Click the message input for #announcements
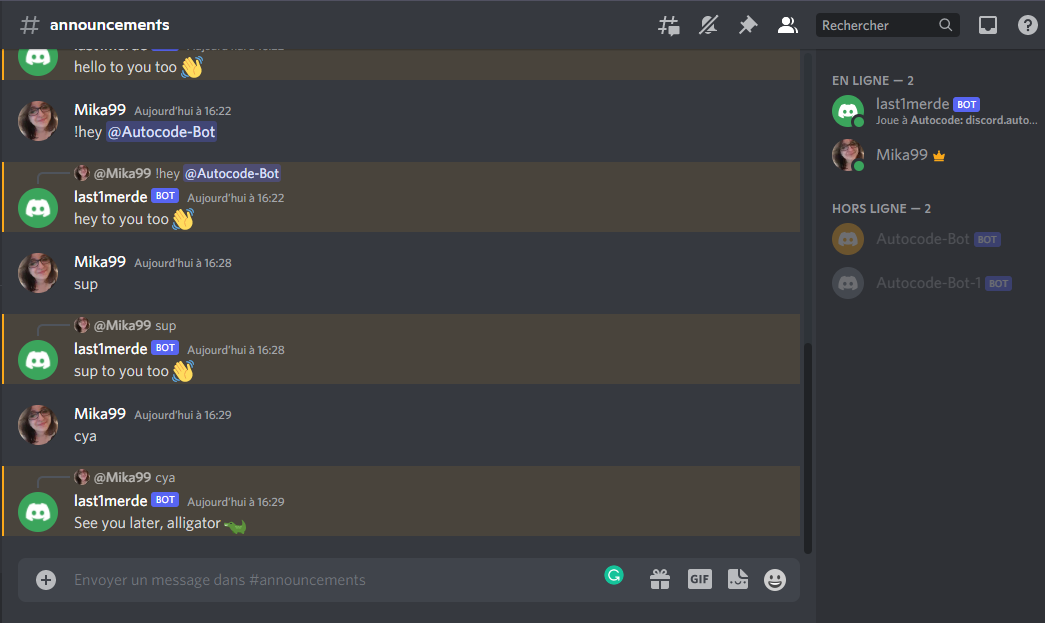The image size is (1045, 623). click(x=333, y=580)
